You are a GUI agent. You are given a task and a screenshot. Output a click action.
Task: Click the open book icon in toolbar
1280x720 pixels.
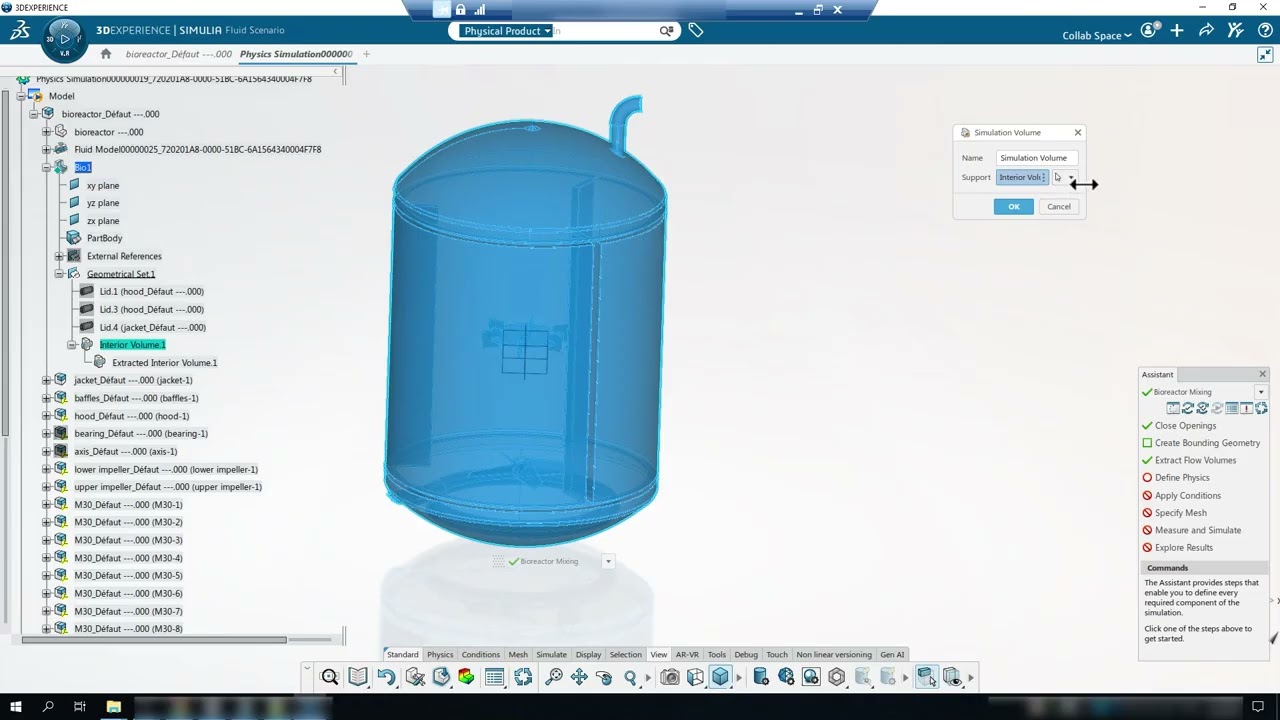point(358,677)
